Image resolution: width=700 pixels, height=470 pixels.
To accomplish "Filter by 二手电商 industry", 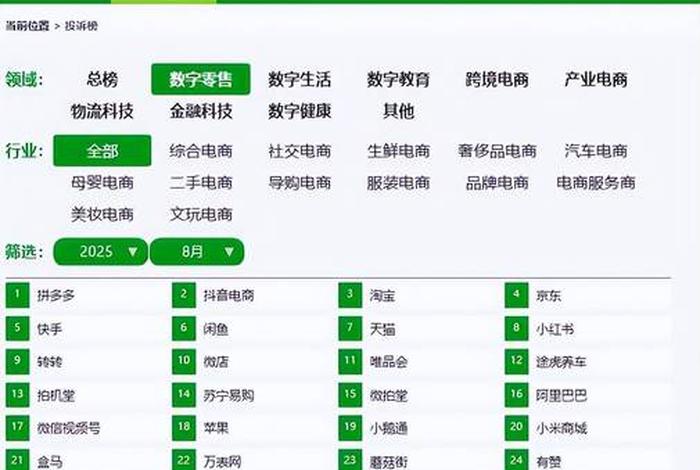I will point(201,183).
